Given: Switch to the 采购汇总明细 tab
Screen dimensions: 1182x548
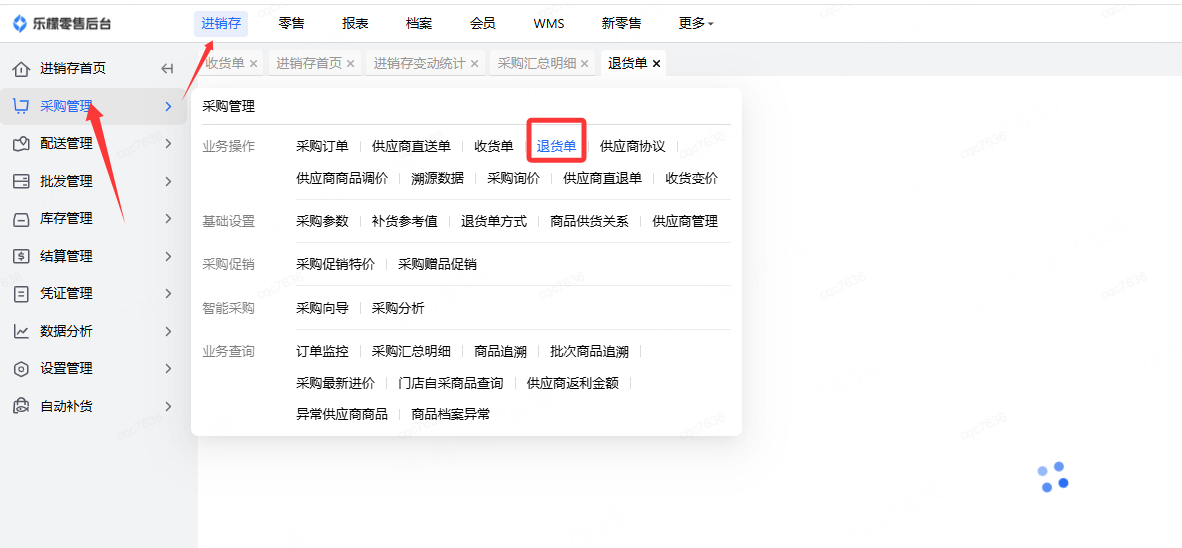Looking at the screenshot, I should pos(537,63).
